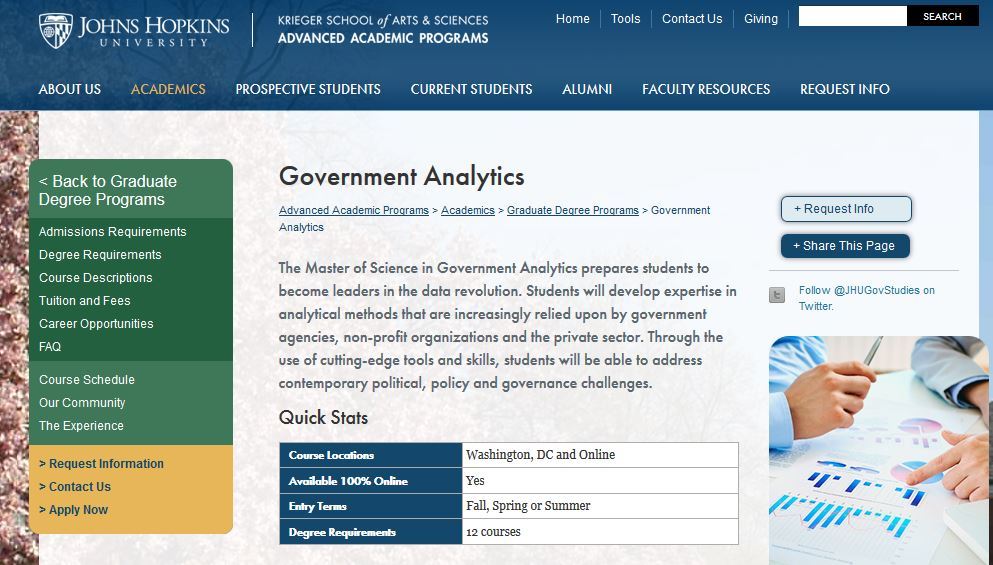The height and width of the screenshot is (565, 993).
Task: Select the Degree Requirements table header cell
Action: (x=371, y=532)
